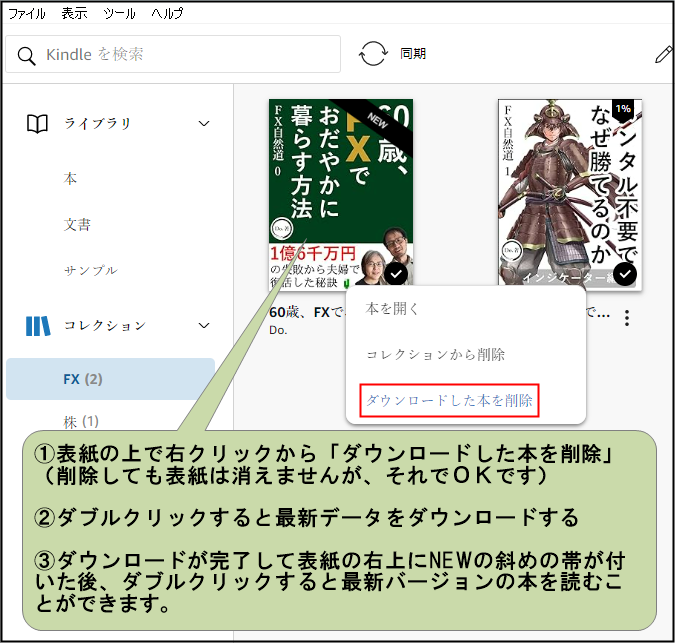The width and height of the screenshot is (675, 643).
Task: Click the 1% progress badge on the samurai cover
Action: click(623, 109)
